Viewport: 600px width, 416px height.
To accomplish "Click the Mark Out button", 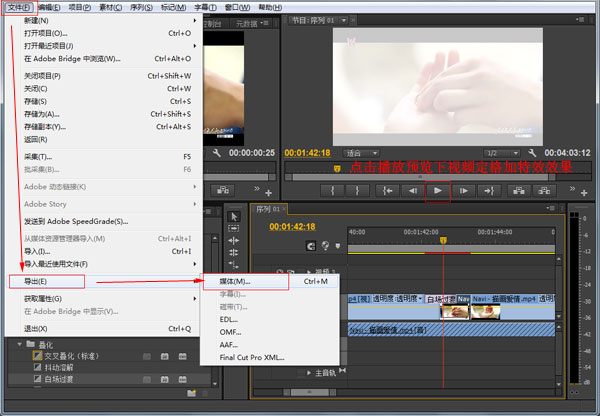I will (357, 191).
